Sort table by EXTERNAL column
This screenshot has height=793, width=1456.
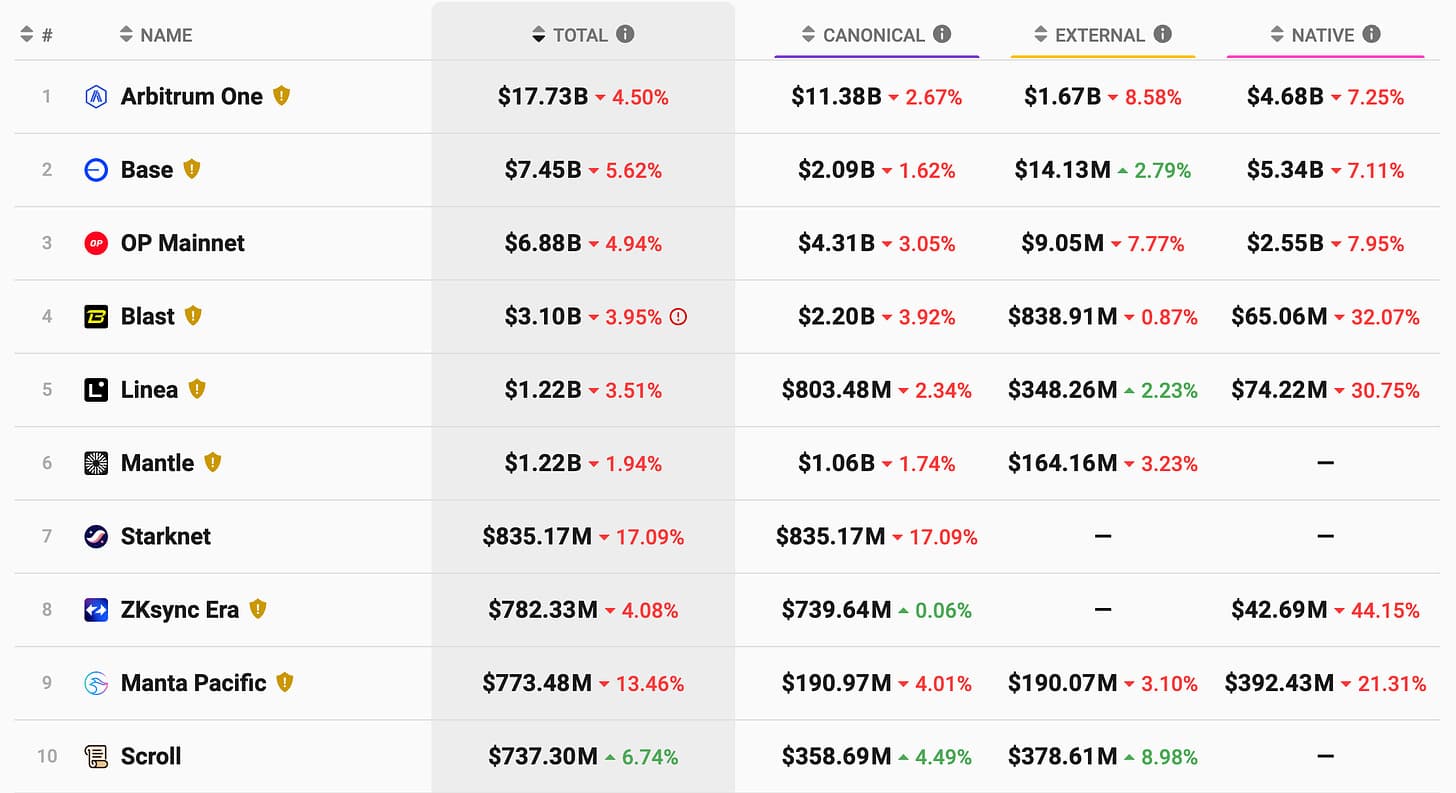1089,35
